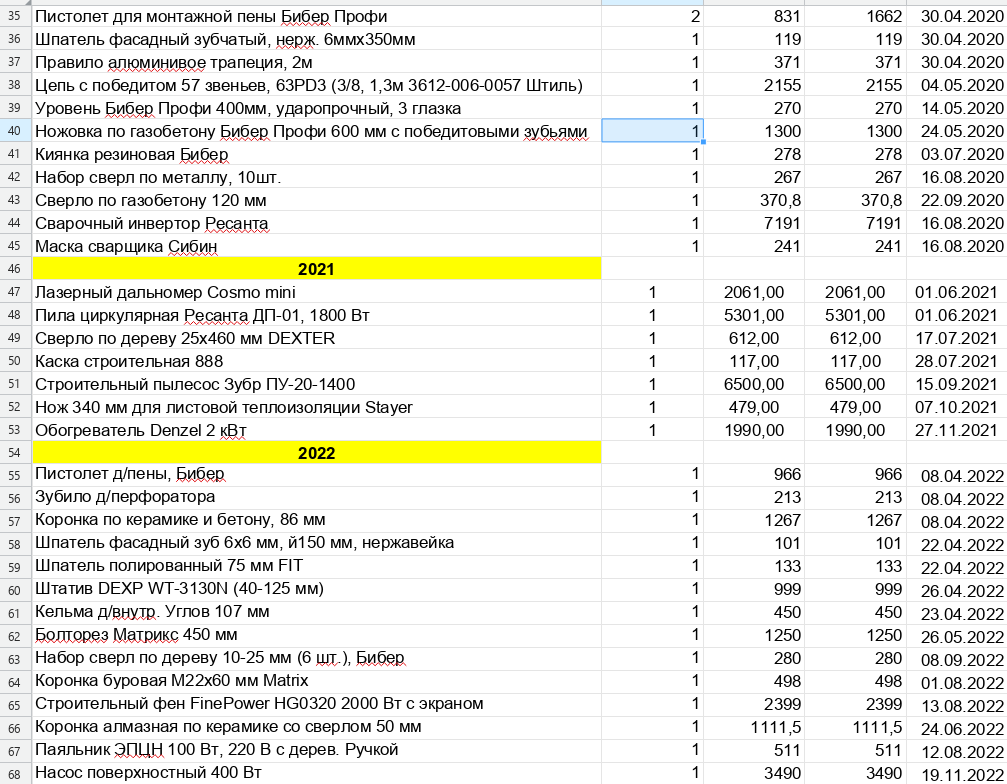Select date cell 26.05.2022
Image resolution: width=1007 pixels, height=784 pixels.
pyautogui.click(x=957, y=636)
